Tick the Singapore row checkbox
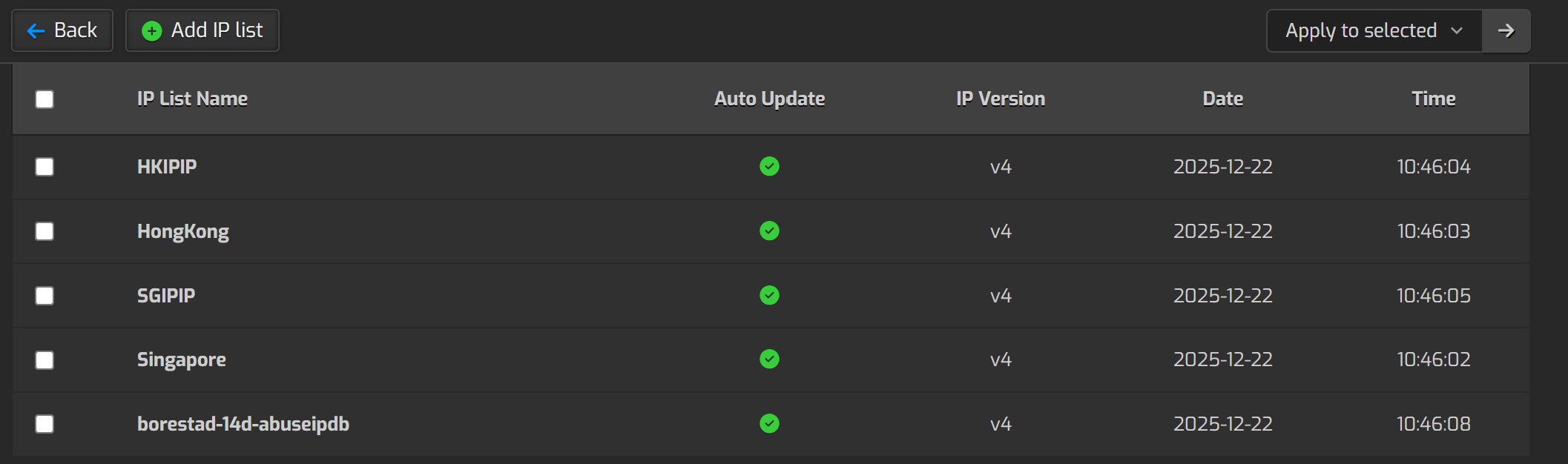 45,360
